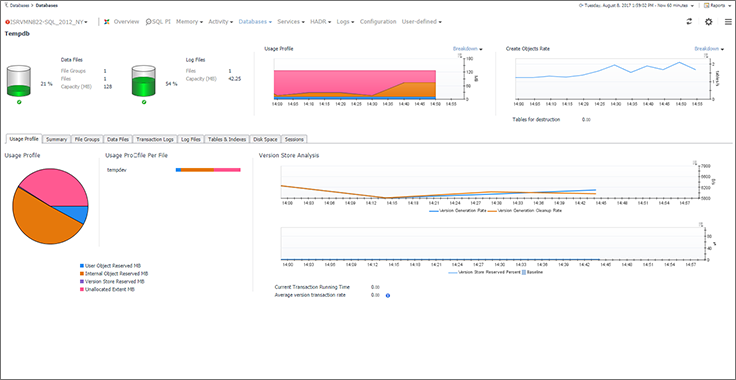Image resolution: width=736 pixels, height=380 pixels.
Task: Click the Version Store Reserved Percent legend
Action: click(x=484, y=272)
